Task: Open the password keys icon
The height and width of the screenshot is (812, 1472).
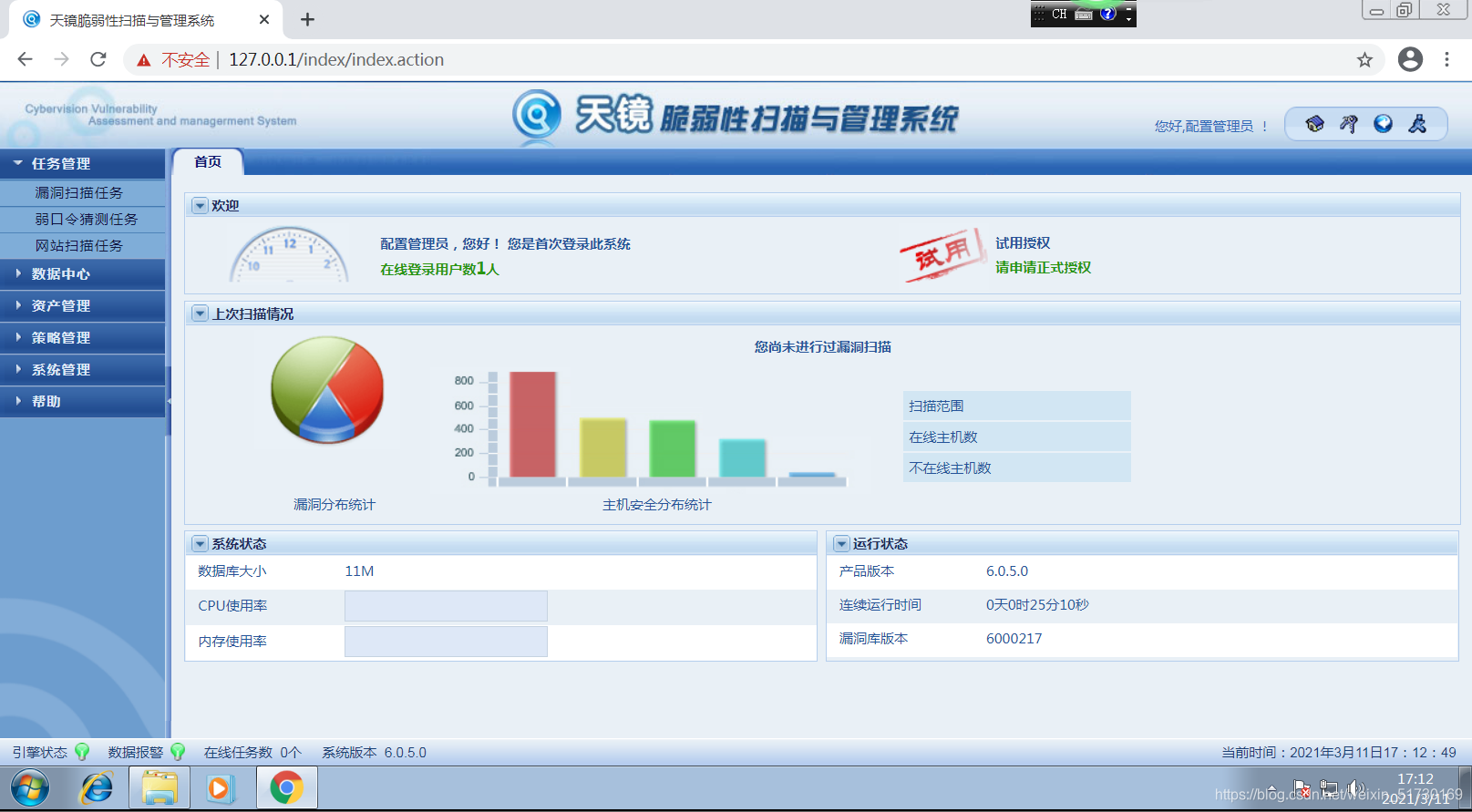Action: click(x=1349, y=124)
